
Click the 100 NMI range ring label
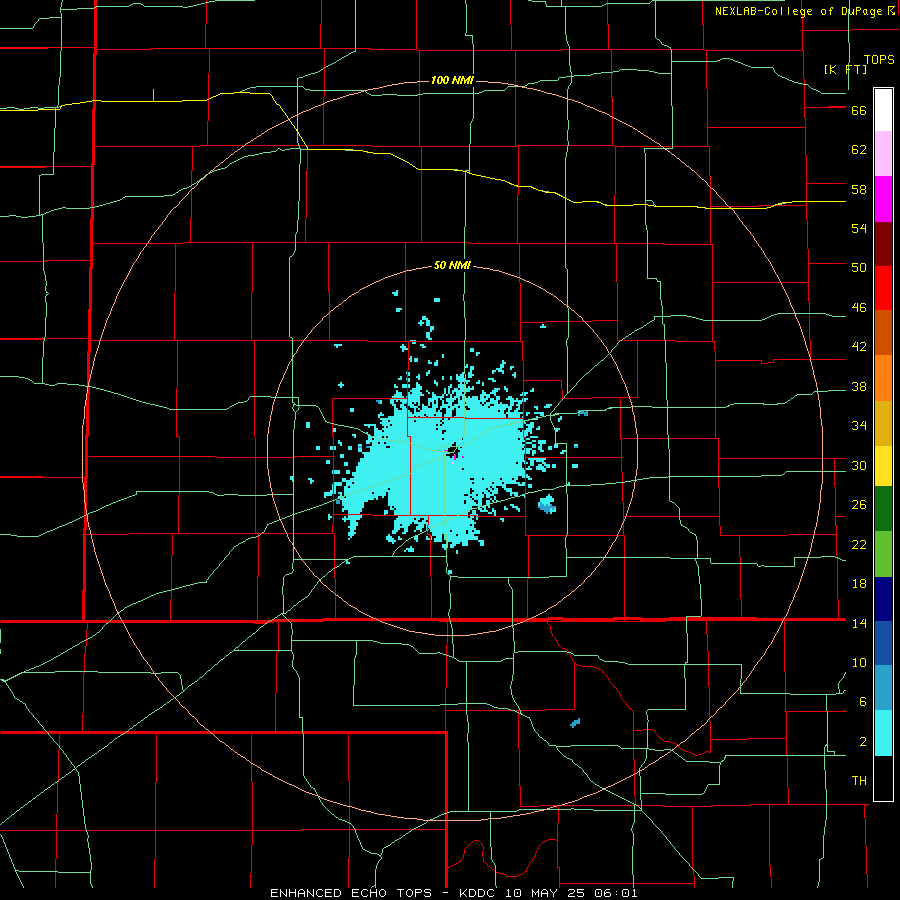click(452, 80)
